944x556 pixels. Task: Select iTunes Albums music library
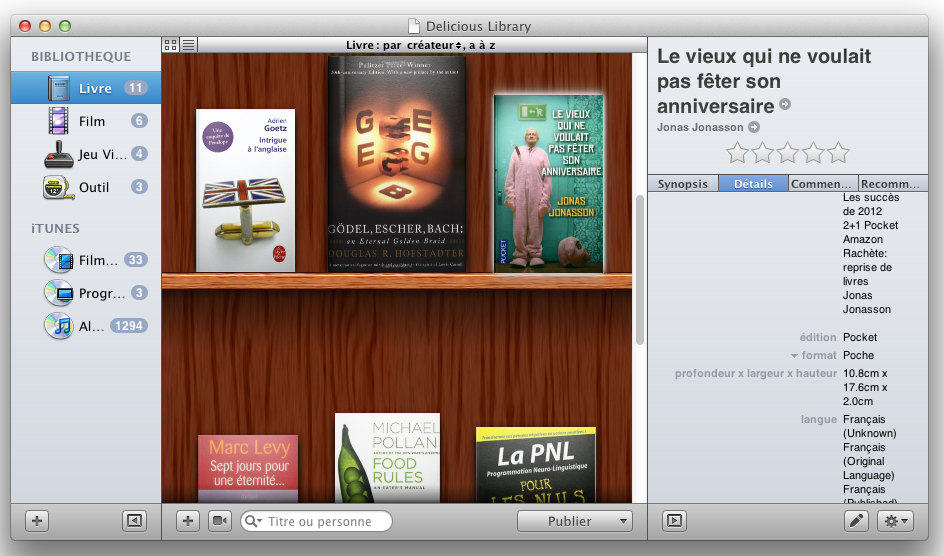pos(85,326)
